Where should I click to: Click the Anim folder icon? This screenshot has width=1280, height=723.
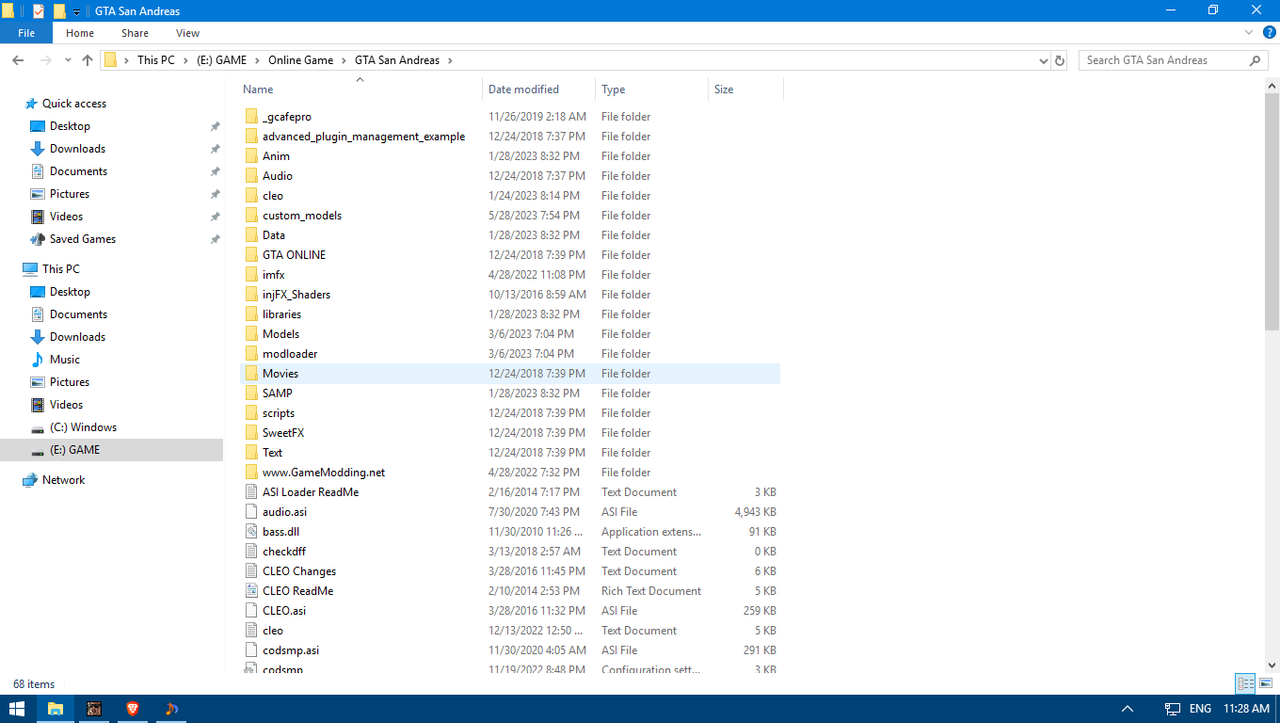[252, 156]
